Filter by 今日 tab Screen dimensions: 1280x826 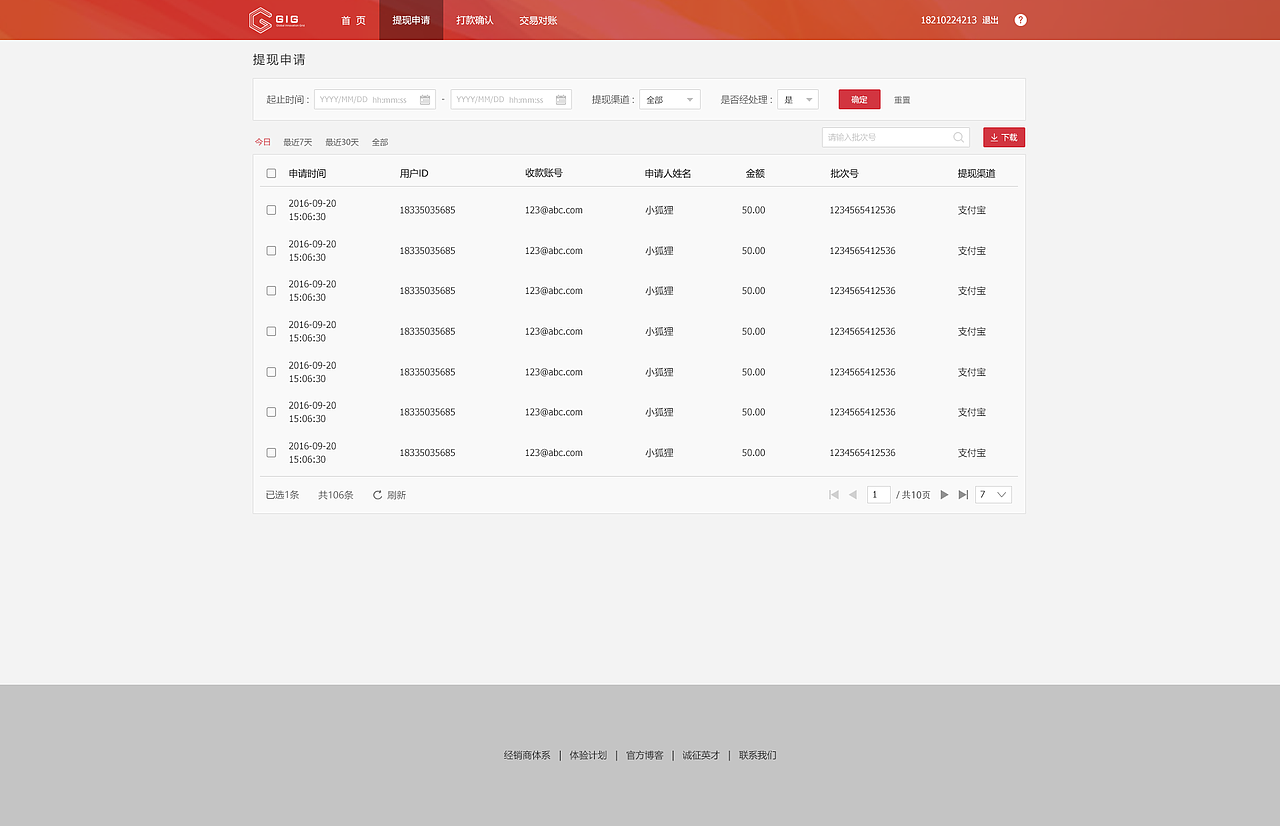pyautogui.click(x=263, y=142)
